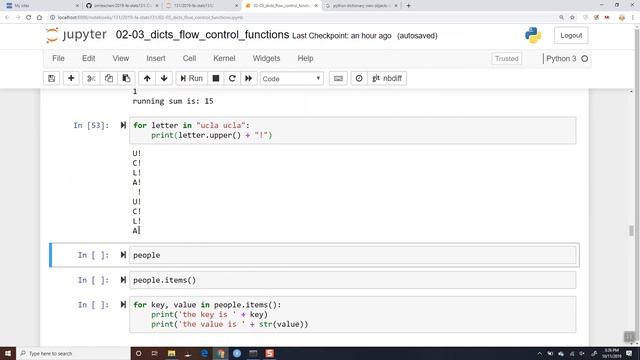Click the Python logo in the header
The image size is (640, 360).
[x=533, y=36]
